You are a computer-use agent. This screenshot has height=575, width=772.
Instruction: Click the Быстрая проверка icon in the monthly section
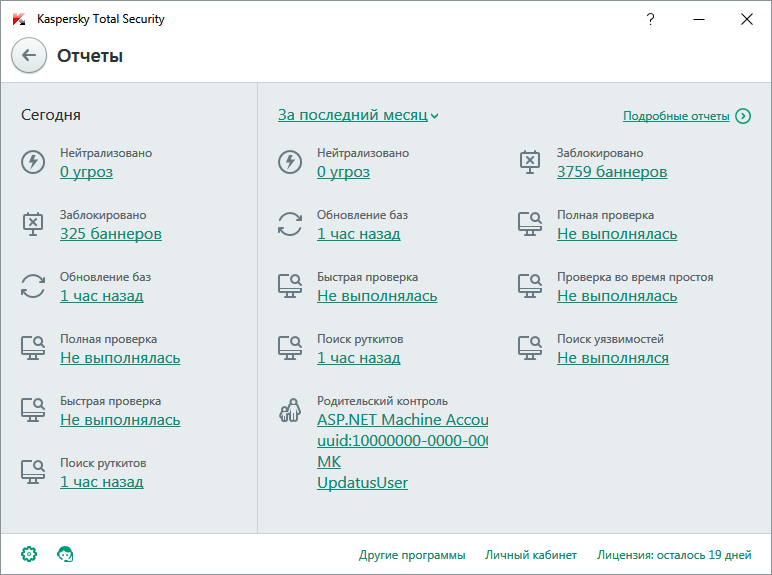[x=290, y=286]
